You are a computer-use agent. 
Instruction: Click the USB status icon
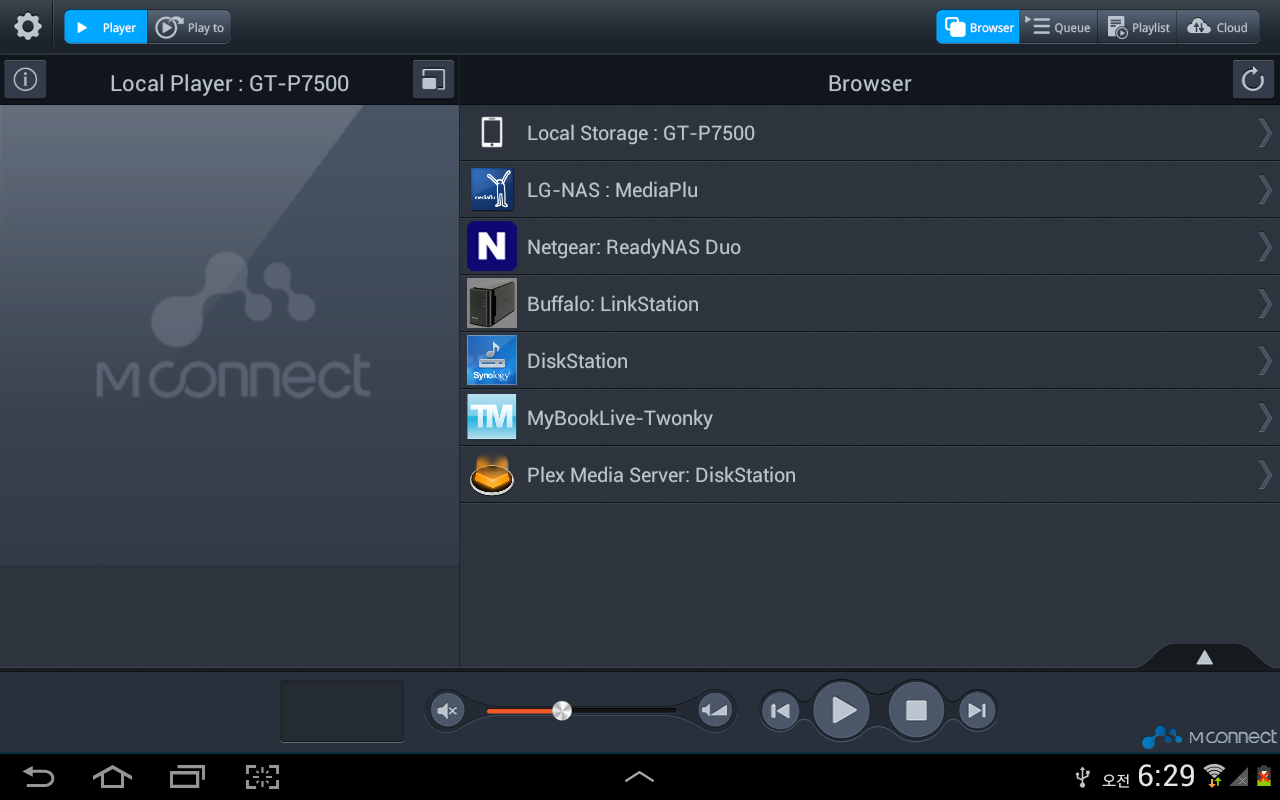click(1082, 777)
